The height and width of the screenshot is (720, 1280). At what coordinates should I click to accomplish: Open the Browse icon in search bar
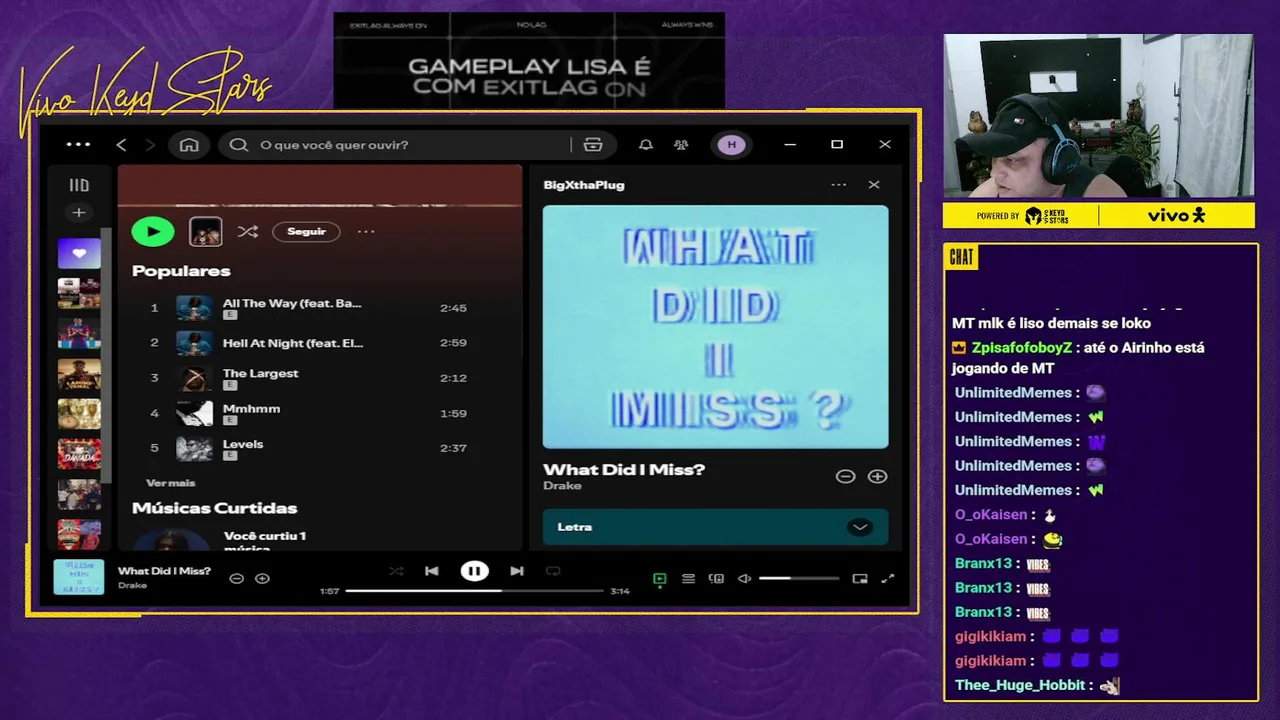[593, 145]
